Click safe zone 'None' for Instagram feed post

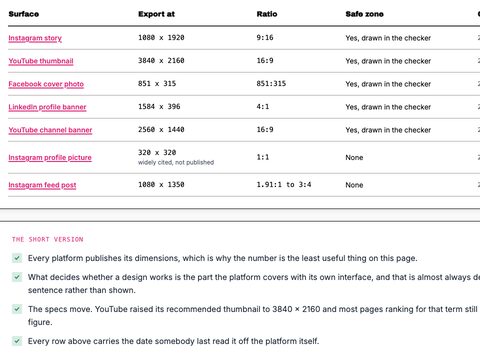[x=354, y=185]
